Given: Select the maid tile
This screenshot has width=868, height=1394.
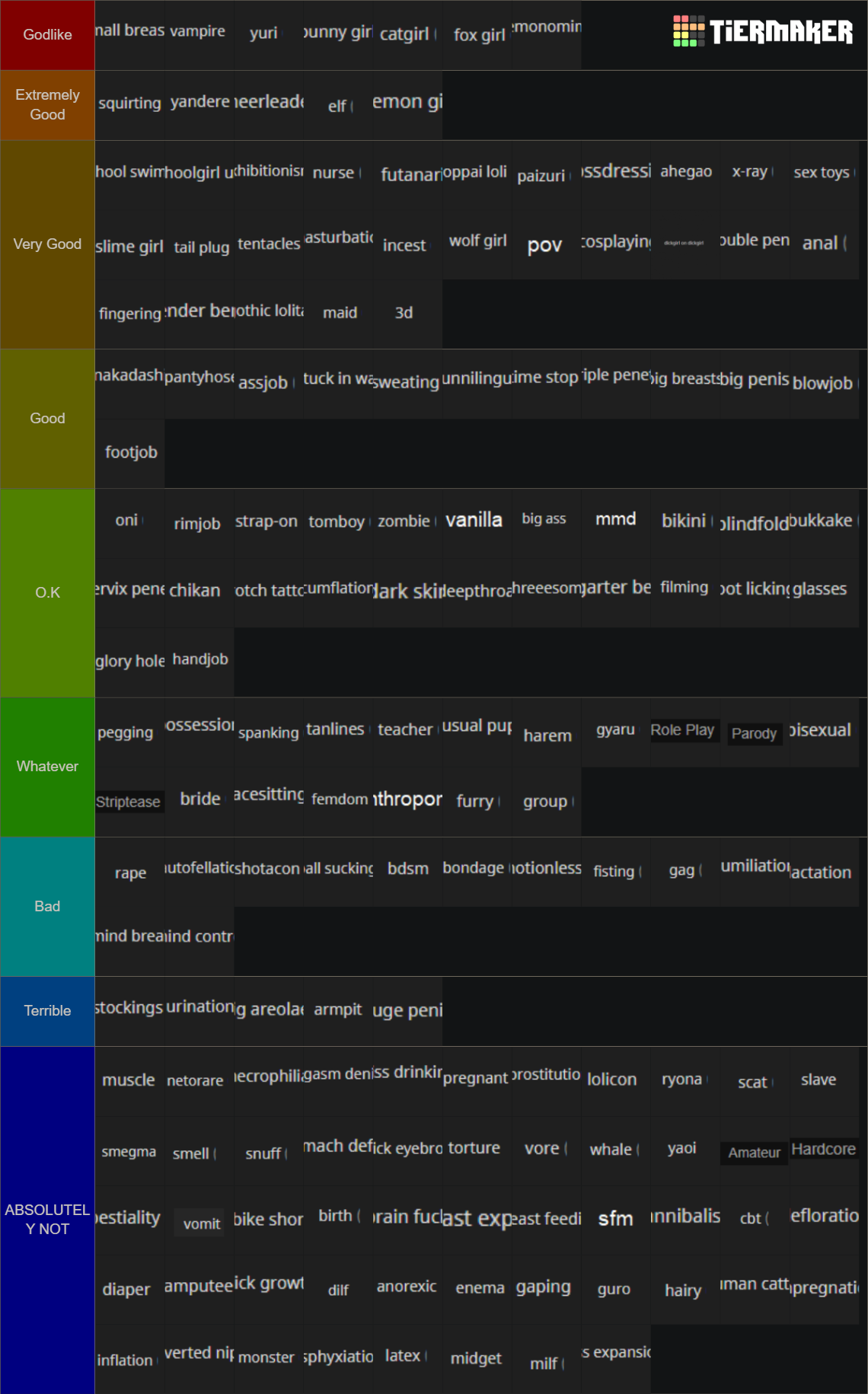Looking at the screenshot, I should (338, 314).
